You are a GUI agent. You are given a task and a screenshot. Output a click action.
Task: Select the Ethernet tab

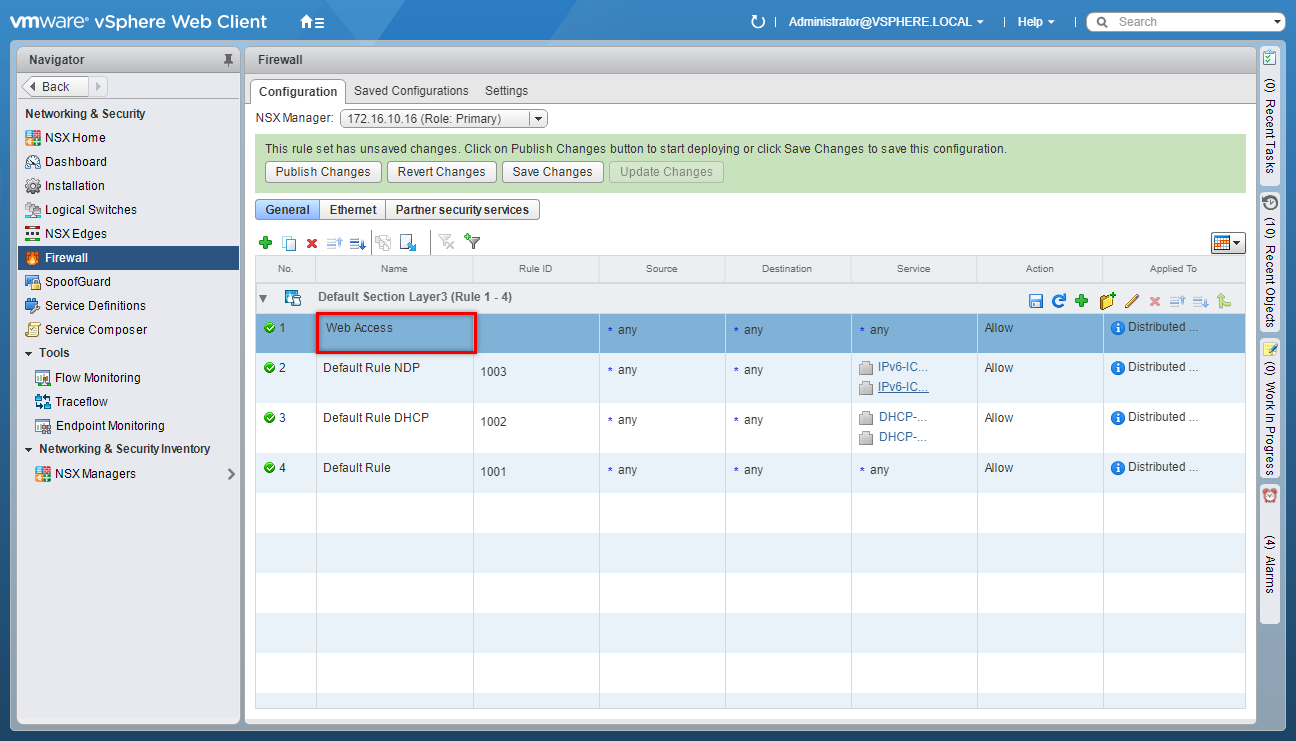tap(353, 210)
